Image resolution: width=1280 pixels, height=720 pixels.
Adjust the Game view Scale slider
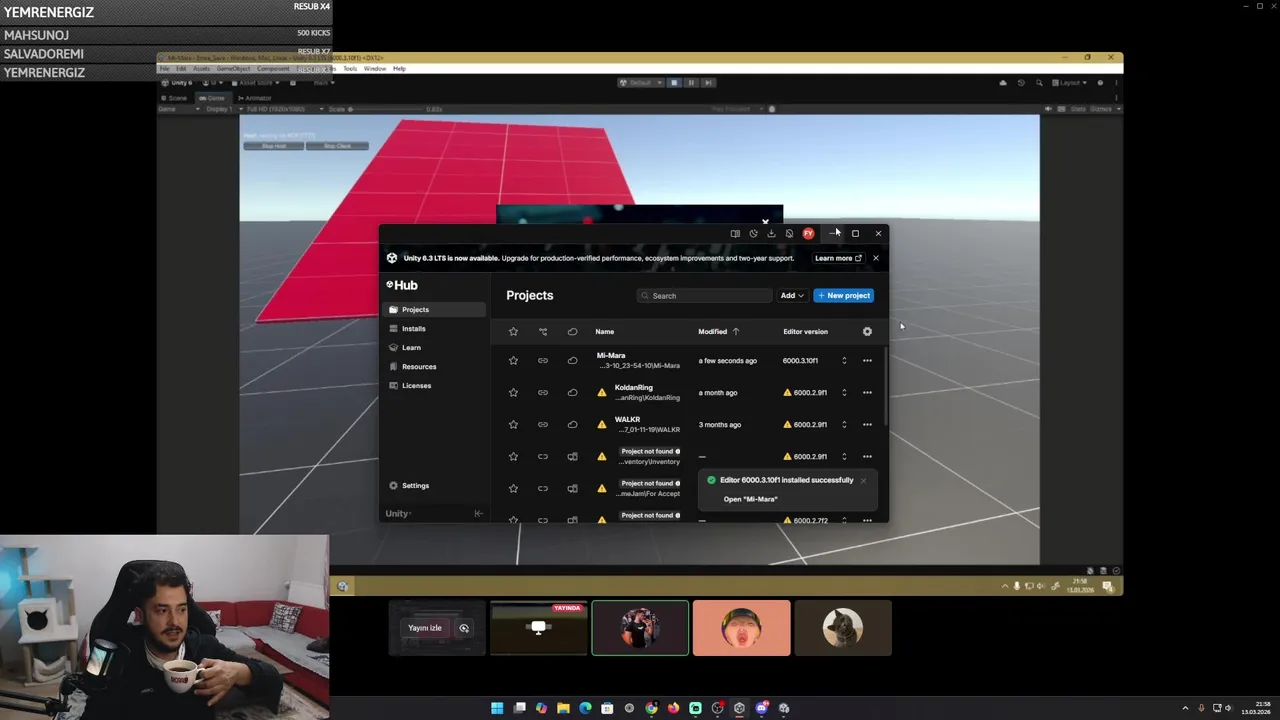pos(385,109)
